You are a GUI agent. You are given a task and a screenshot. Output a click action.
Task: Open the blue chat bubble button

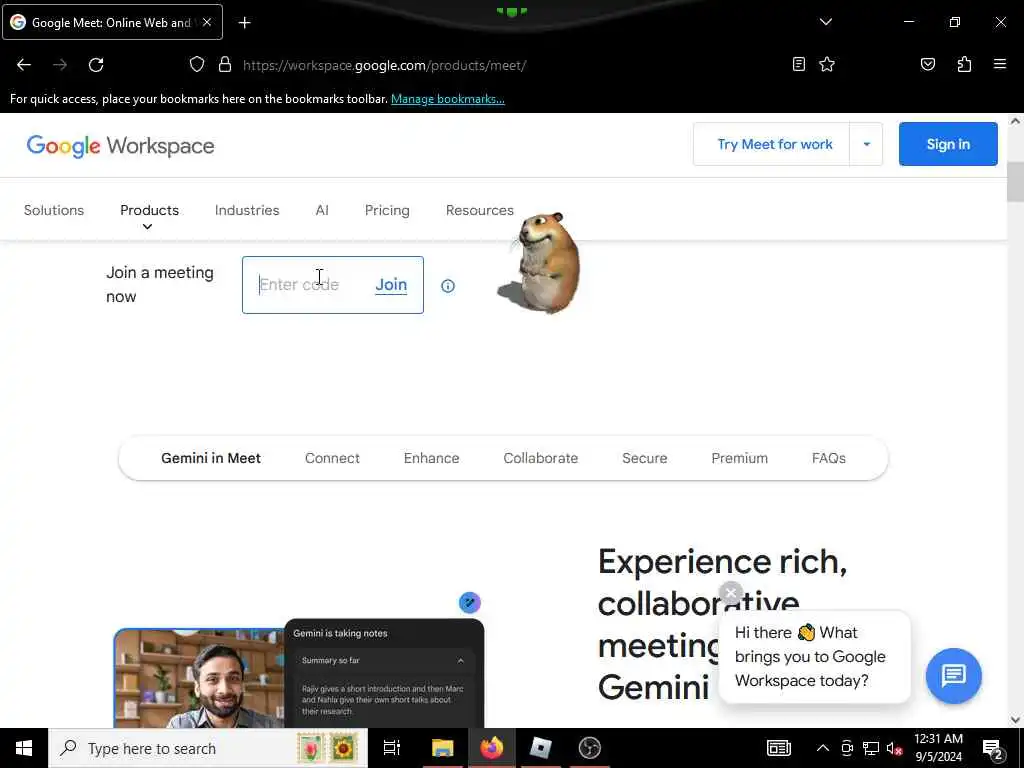pos(953,675)
